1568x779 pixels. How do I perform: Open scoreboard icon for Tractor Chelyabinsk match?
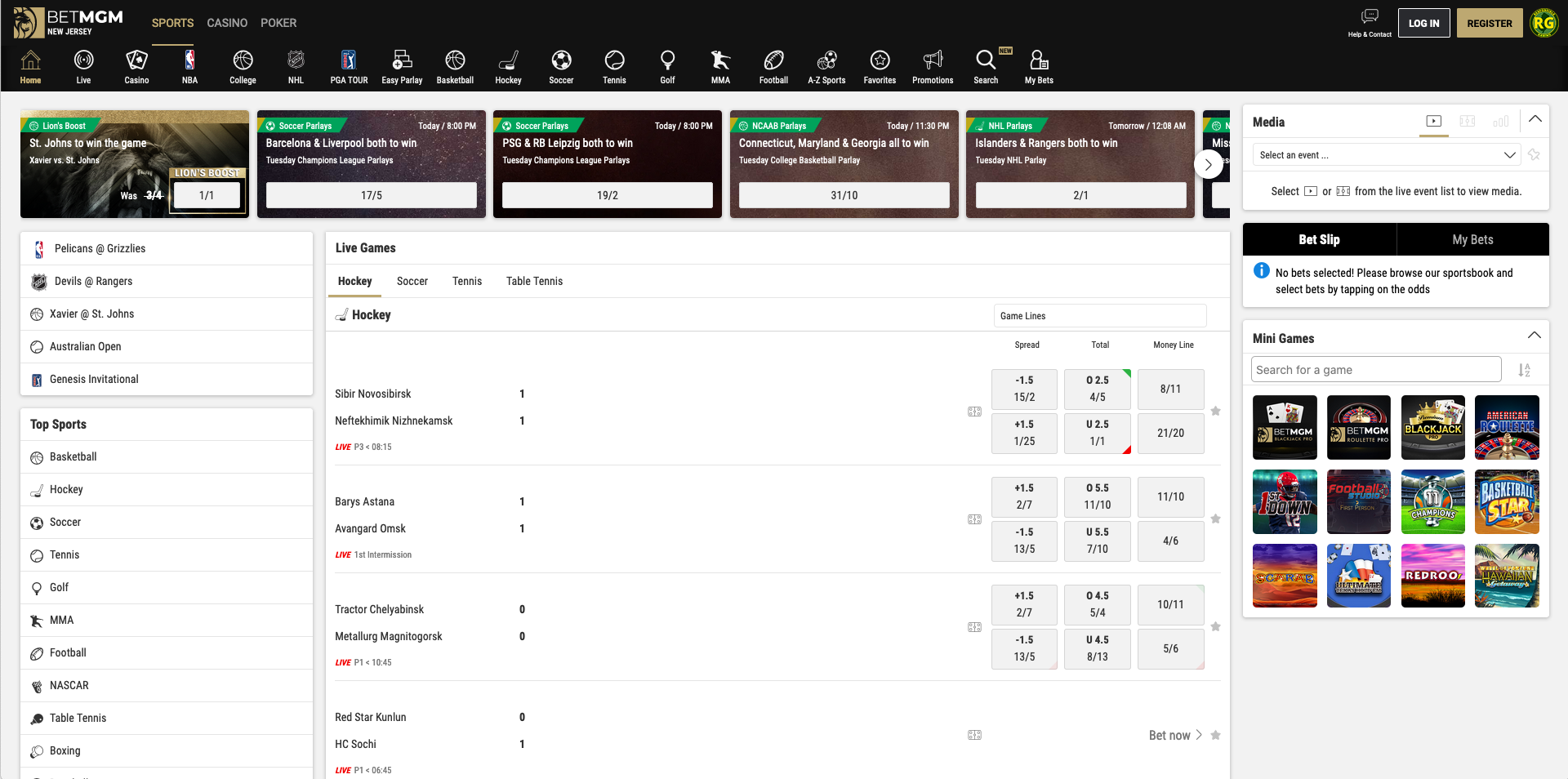click(974, 627)
